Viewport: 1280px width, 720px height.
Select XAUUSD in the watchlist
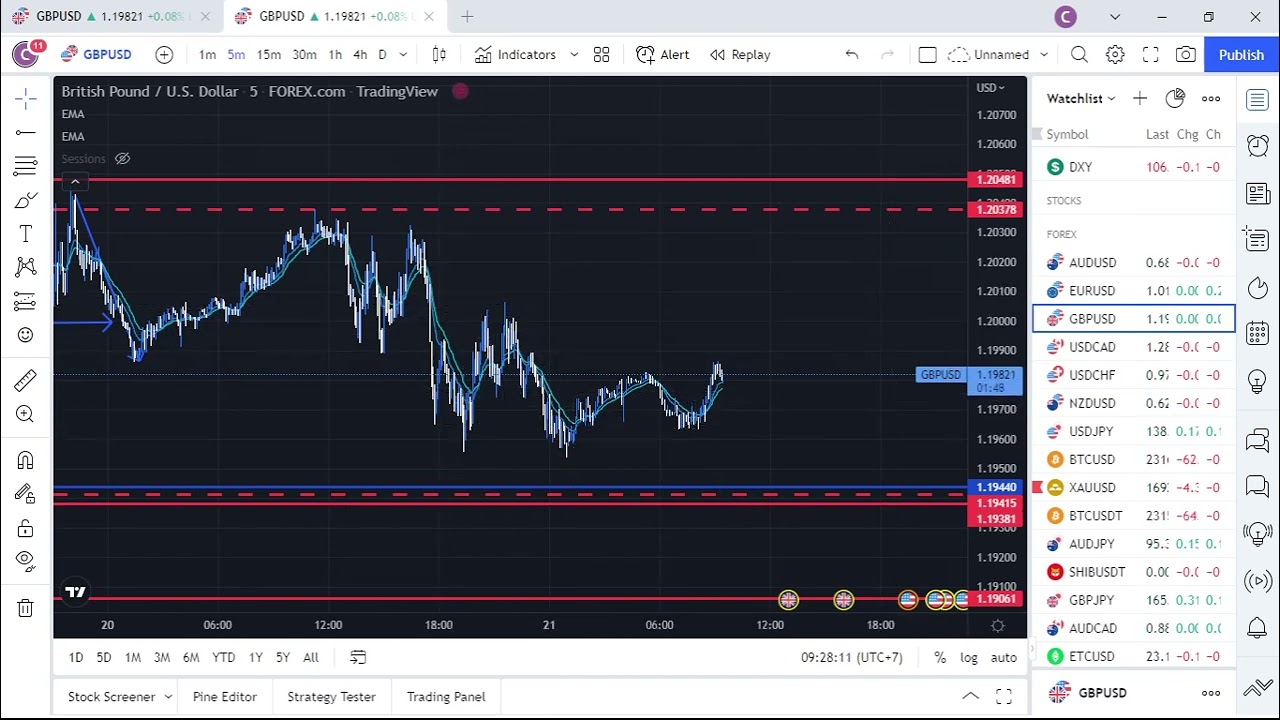tap(1134, 488)
